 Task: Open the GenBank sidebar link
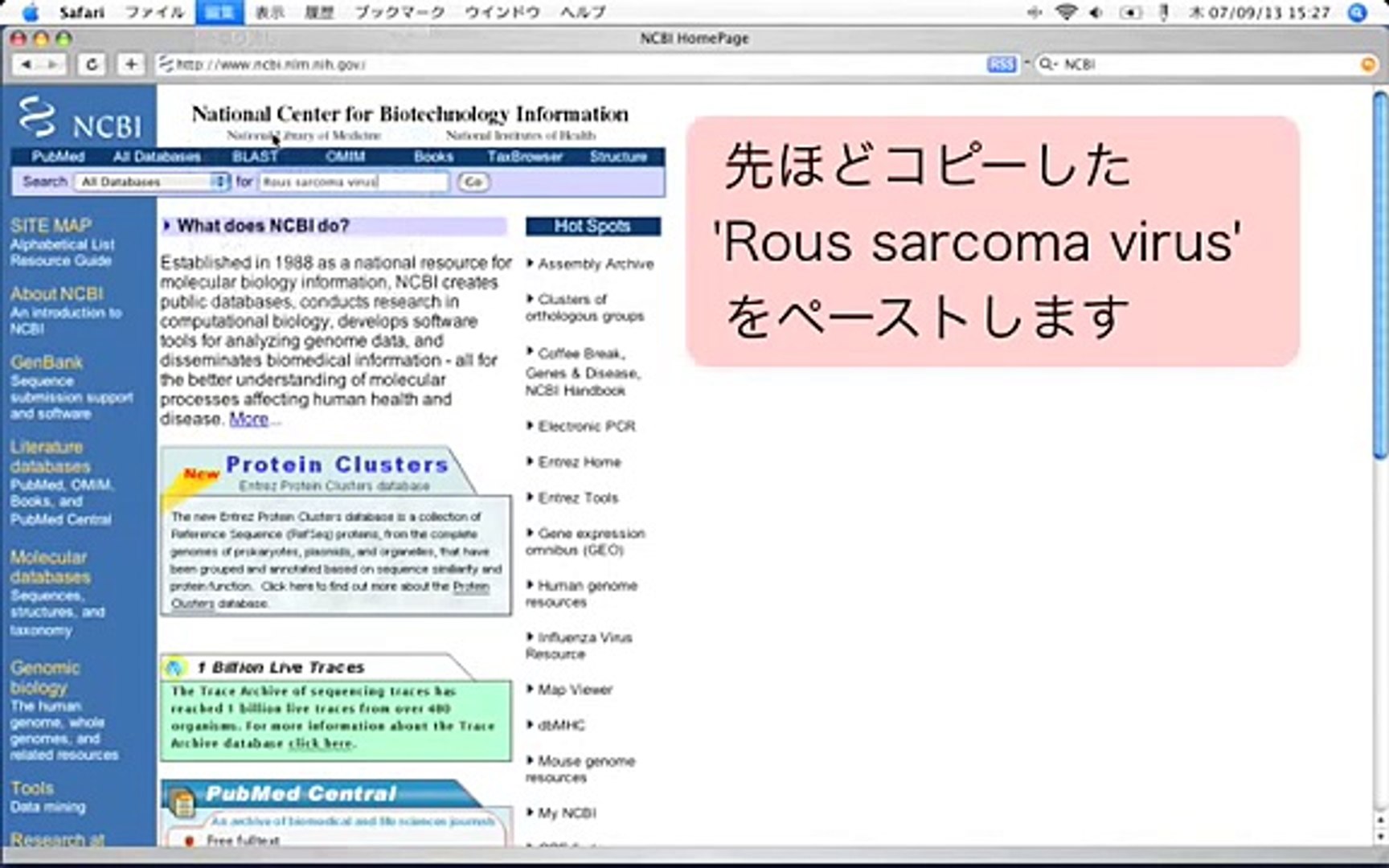47,362
